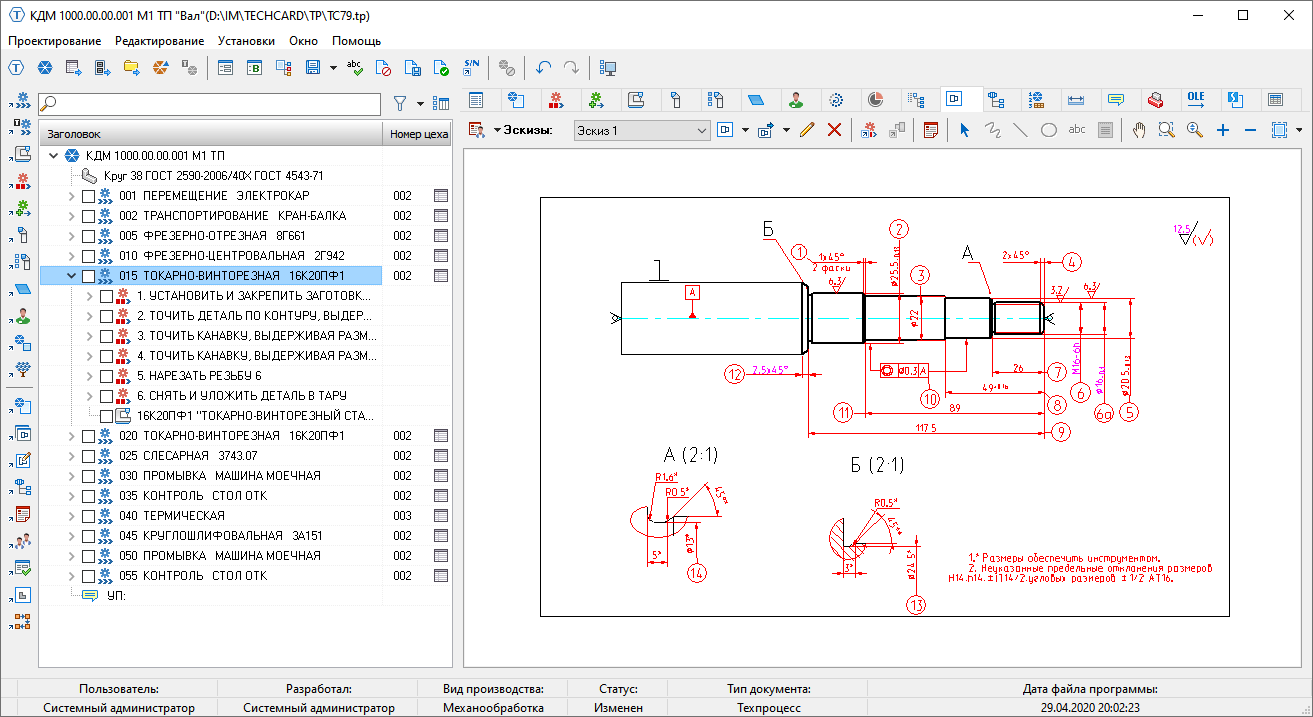1313x717 pixels.
Task: Check the box for 001 ПЕРЕМЕЩЕНИЕ operation
Action: tap(88, 196)
